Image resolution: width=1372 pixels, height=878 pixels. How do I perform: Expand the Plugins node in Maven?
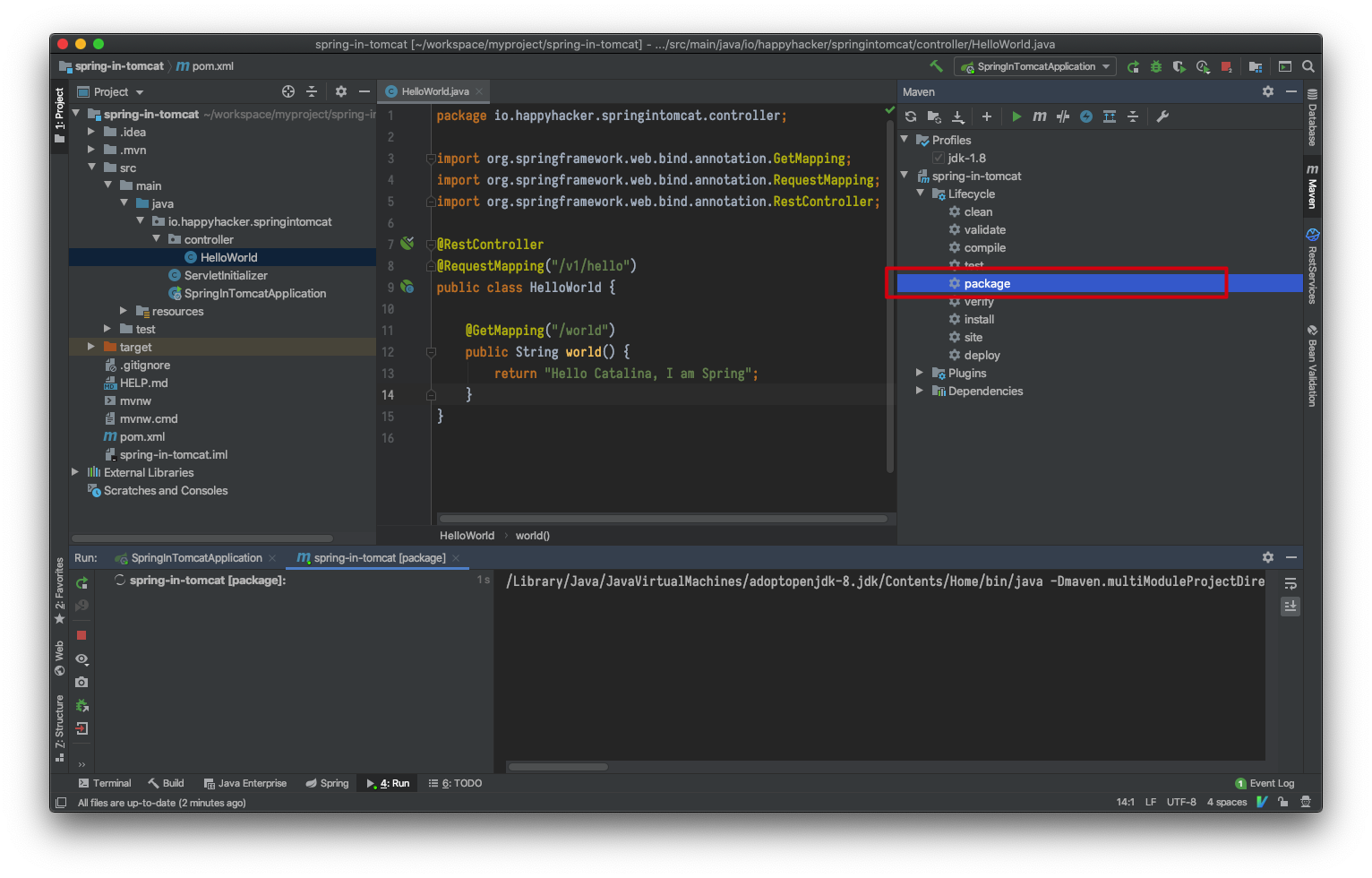point(920,373)
